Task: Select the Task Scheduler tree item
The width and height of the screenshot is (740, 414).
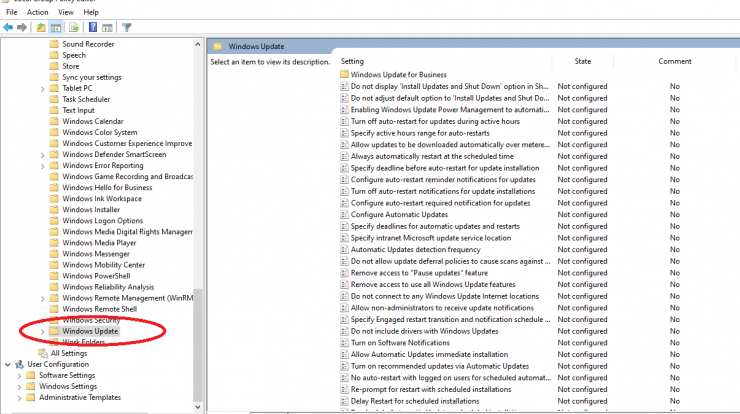Action: (x=86, y=99)
